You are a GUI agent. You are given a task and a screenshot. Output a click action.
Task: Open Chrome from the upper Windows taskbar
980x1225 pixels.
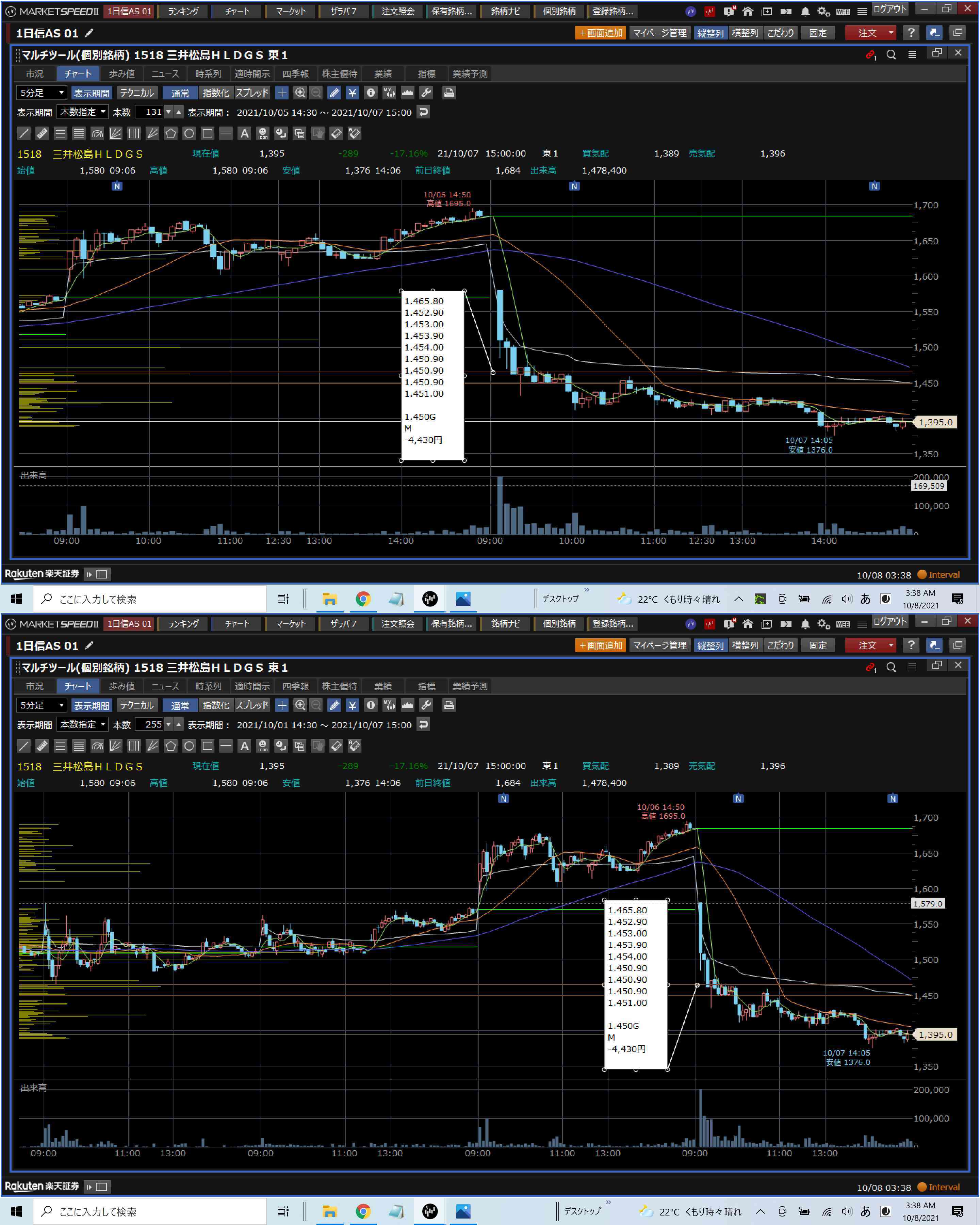pos(363,599)
